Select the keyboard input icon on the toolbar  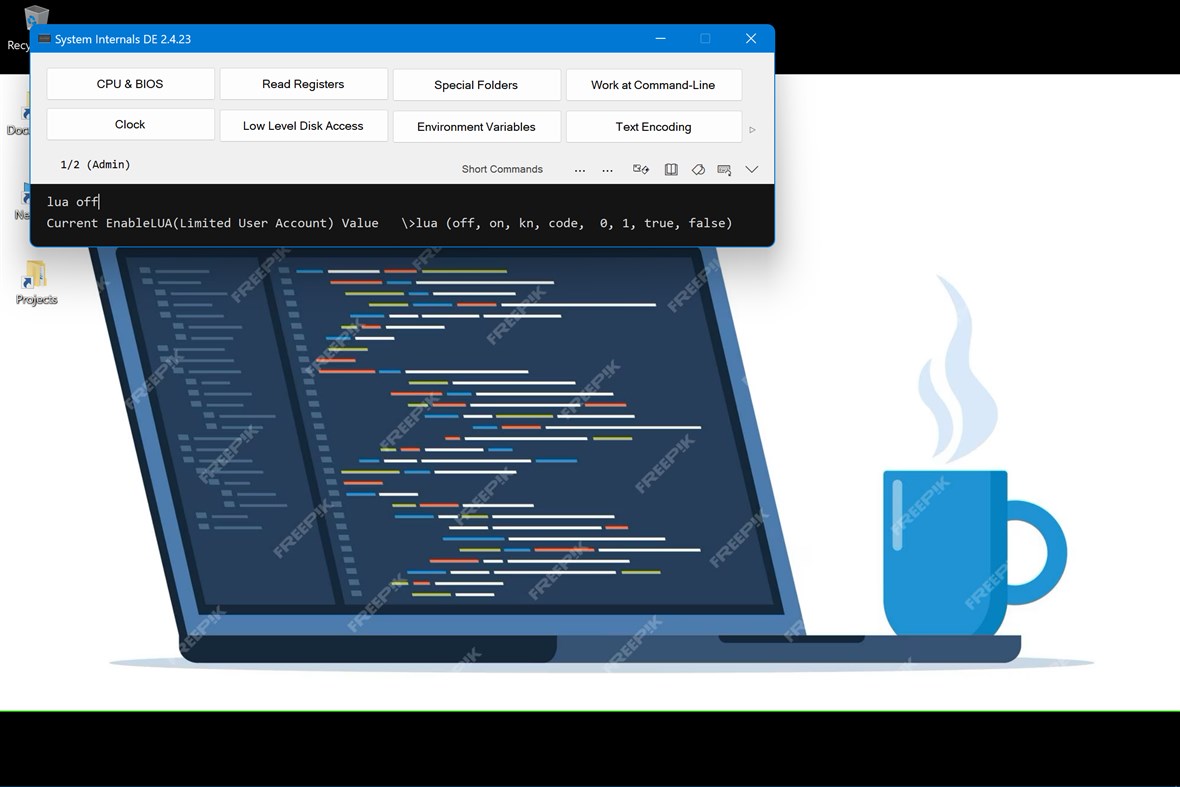click(724, 169)
